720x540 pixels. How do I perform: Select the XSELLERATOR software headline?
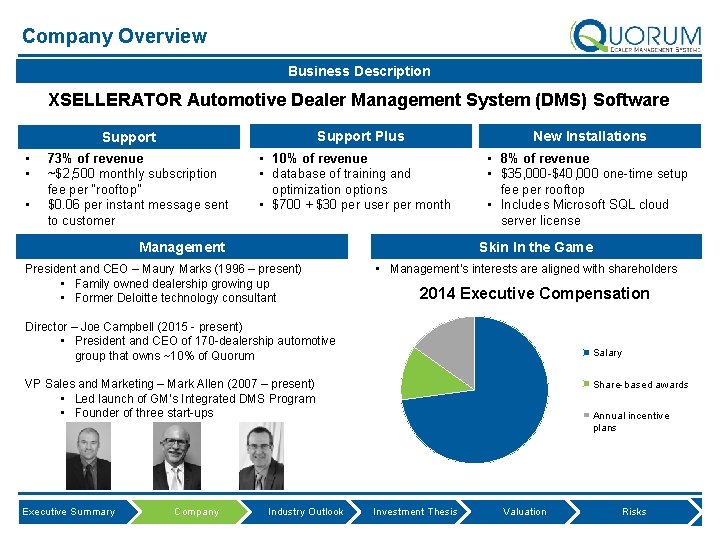coord(359,100)
